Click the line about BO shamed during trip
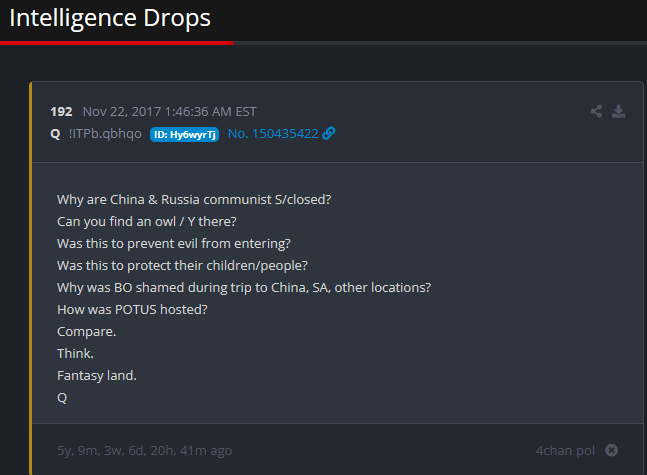Viewport: 647px width, 475px height. click(x=244, y=287)
